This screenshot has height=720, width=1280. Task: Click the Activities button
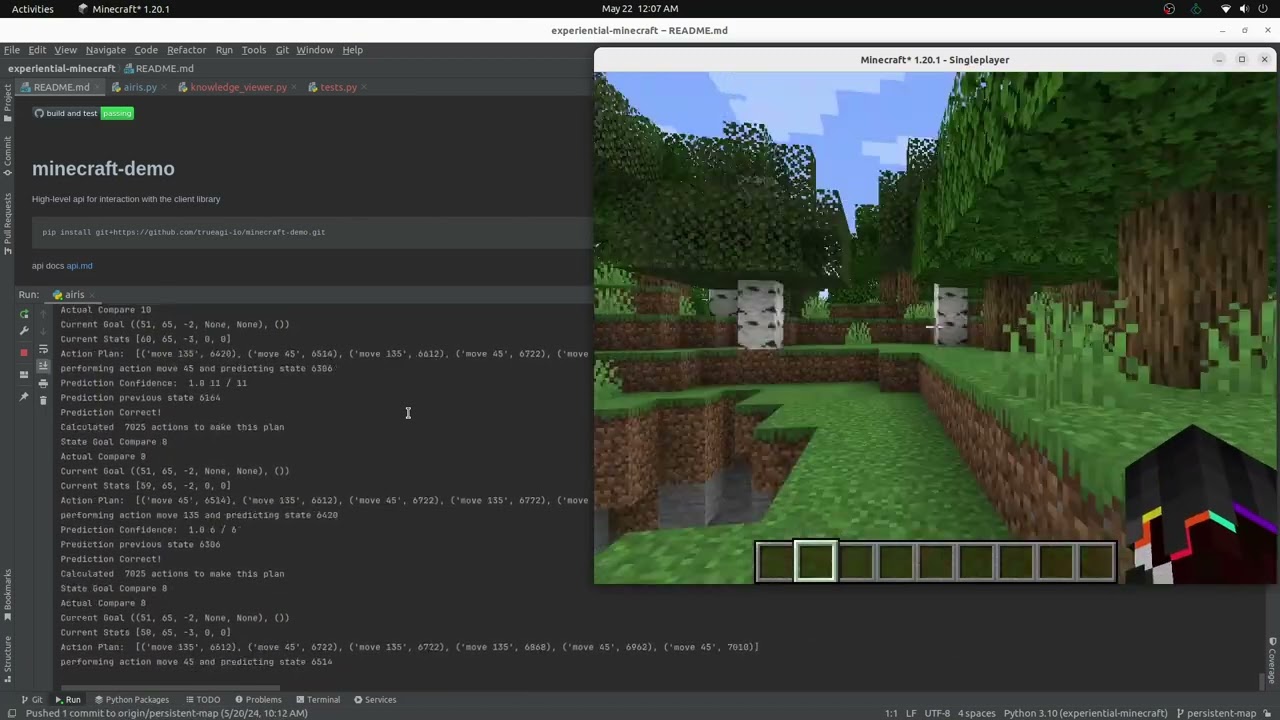(32, 9)
